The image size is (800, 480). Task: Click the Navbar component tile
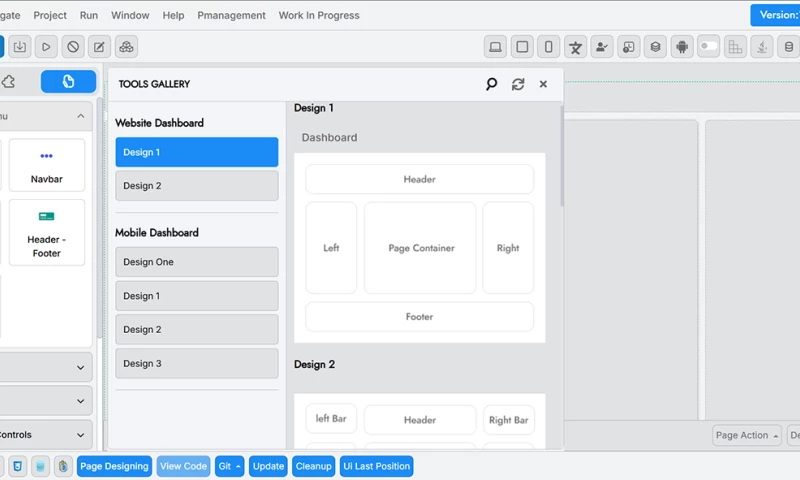[x=46, y=165]
